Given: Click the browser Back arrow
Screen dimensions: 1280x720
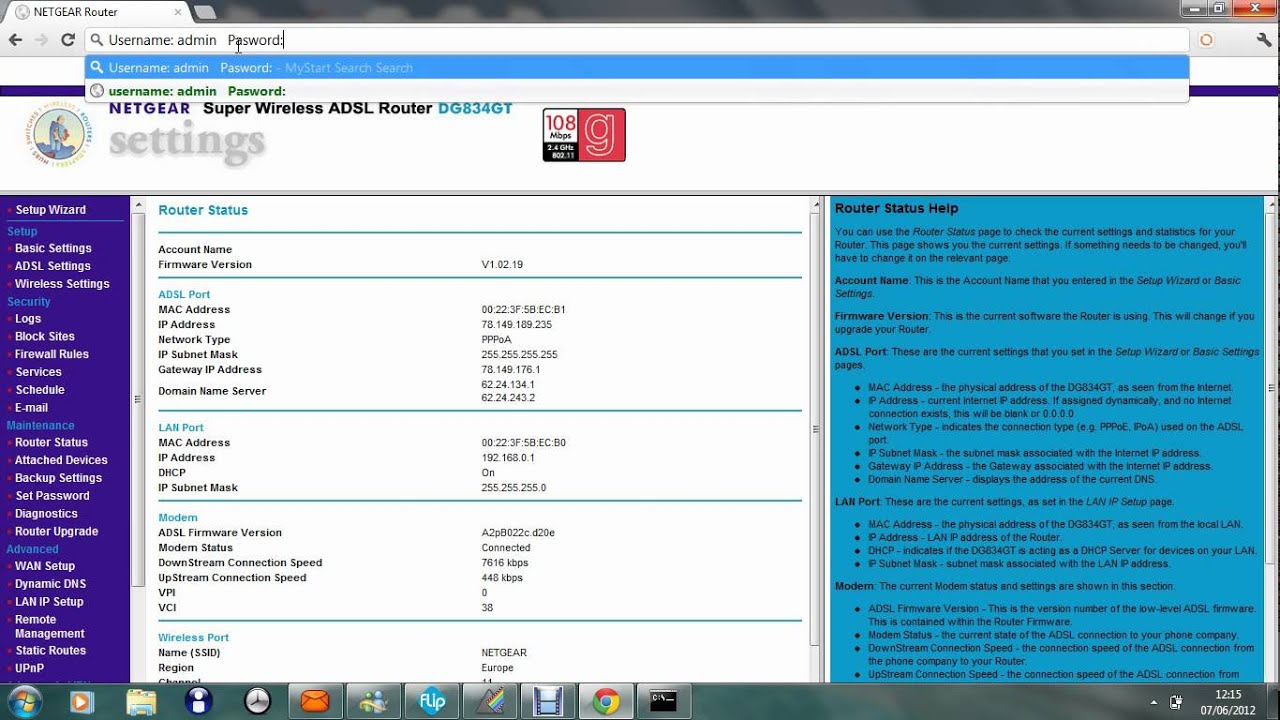Looking at the screenshot, I should pos(15,40).
